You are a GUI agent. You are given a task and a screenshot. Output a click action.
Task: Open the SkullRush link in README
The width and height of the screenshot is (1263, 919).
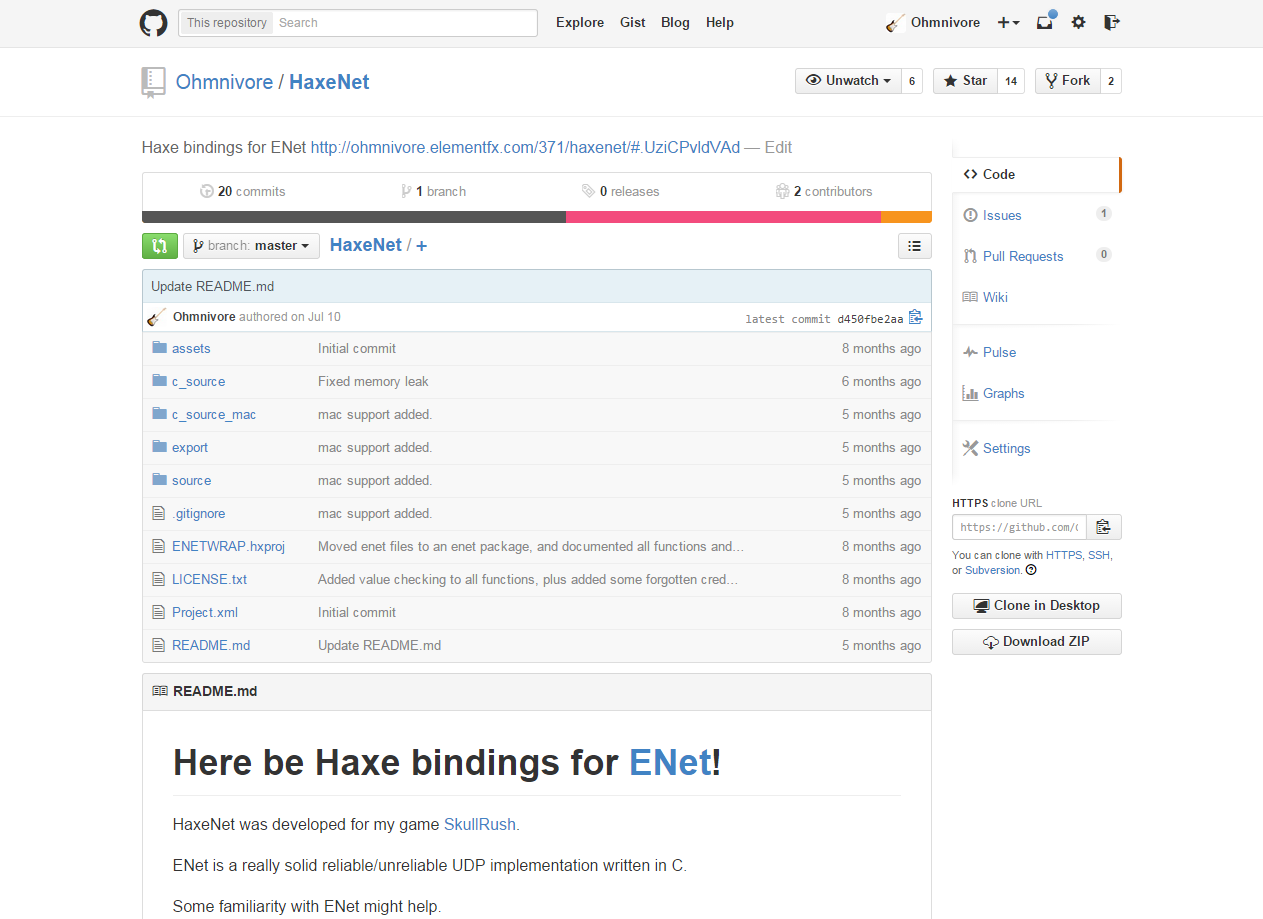click(x=480, y=825)
